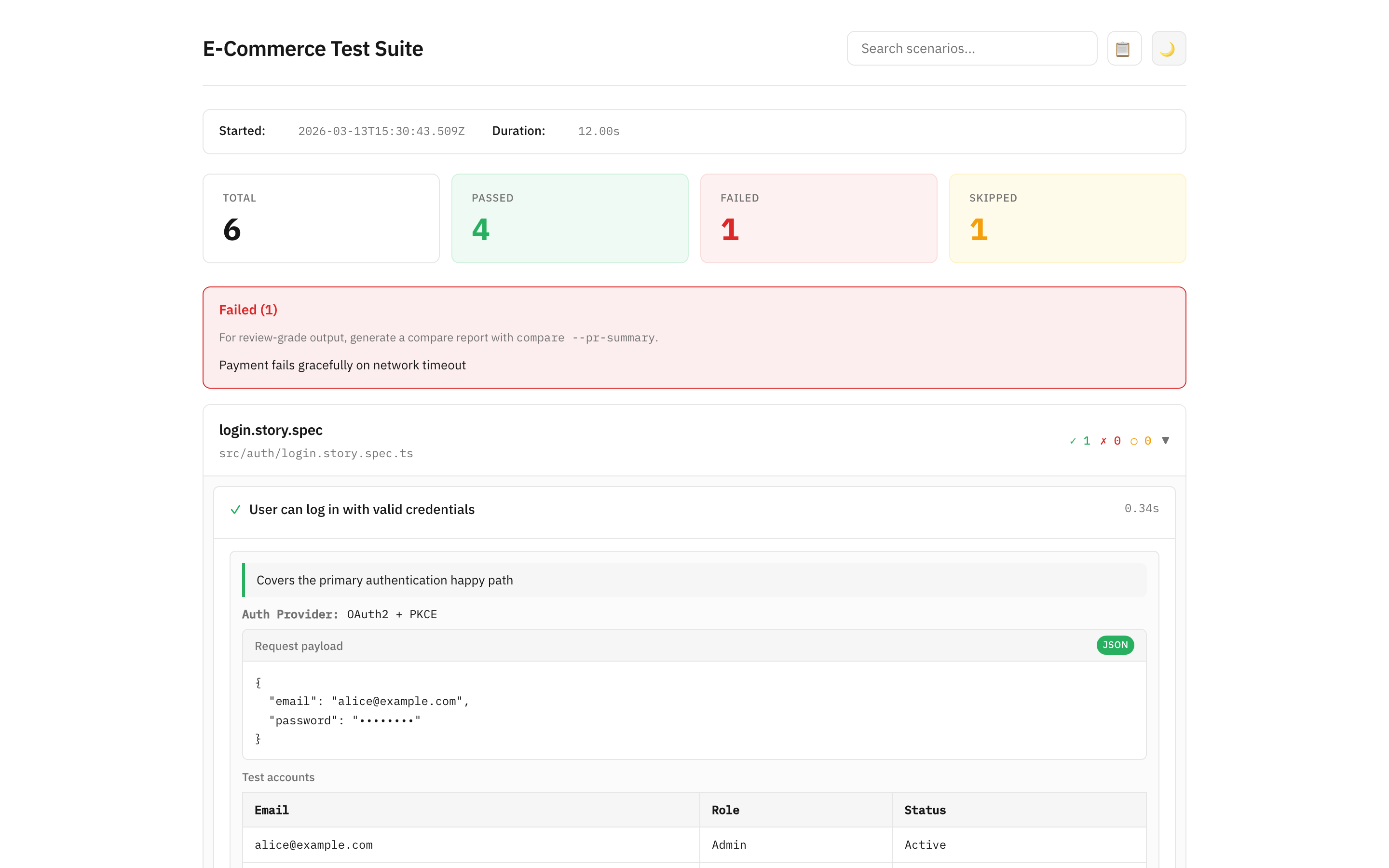Collapse the login.story.spec file section arrow
Viewport: 1389px width, 868px height.
[x=1165, y=440]
